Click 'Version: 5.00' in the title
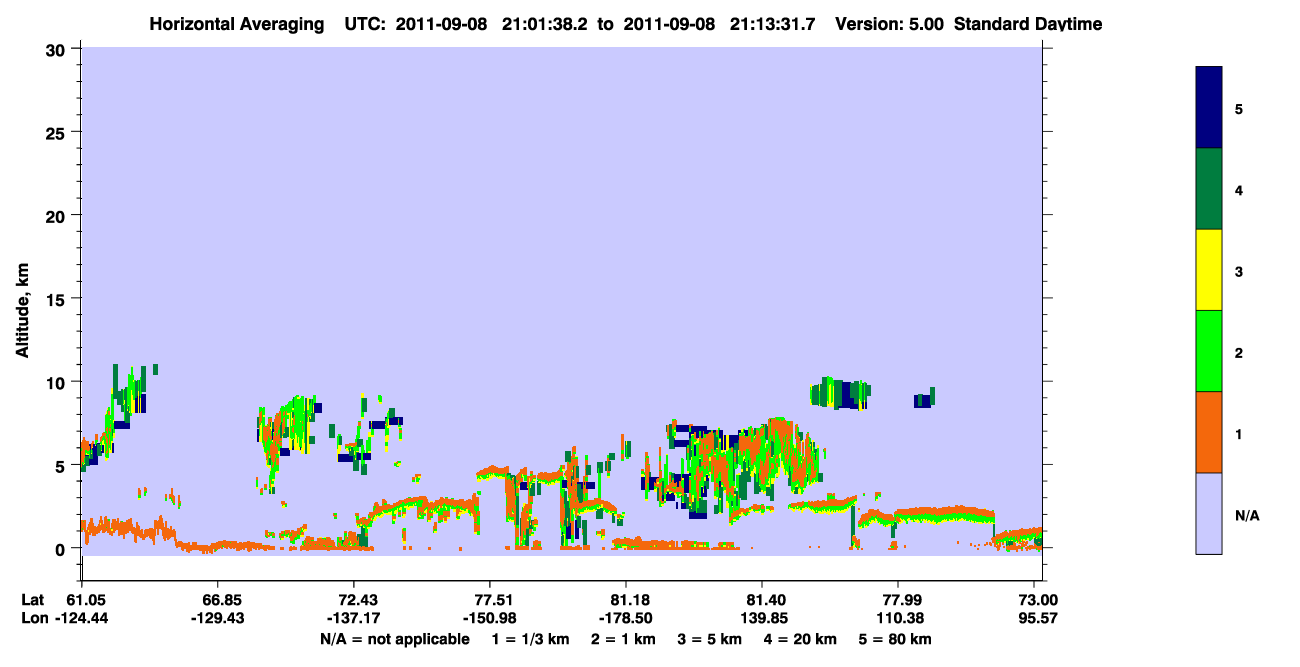Viewport: 1300px width, 667px height. [x=890, y=24]
